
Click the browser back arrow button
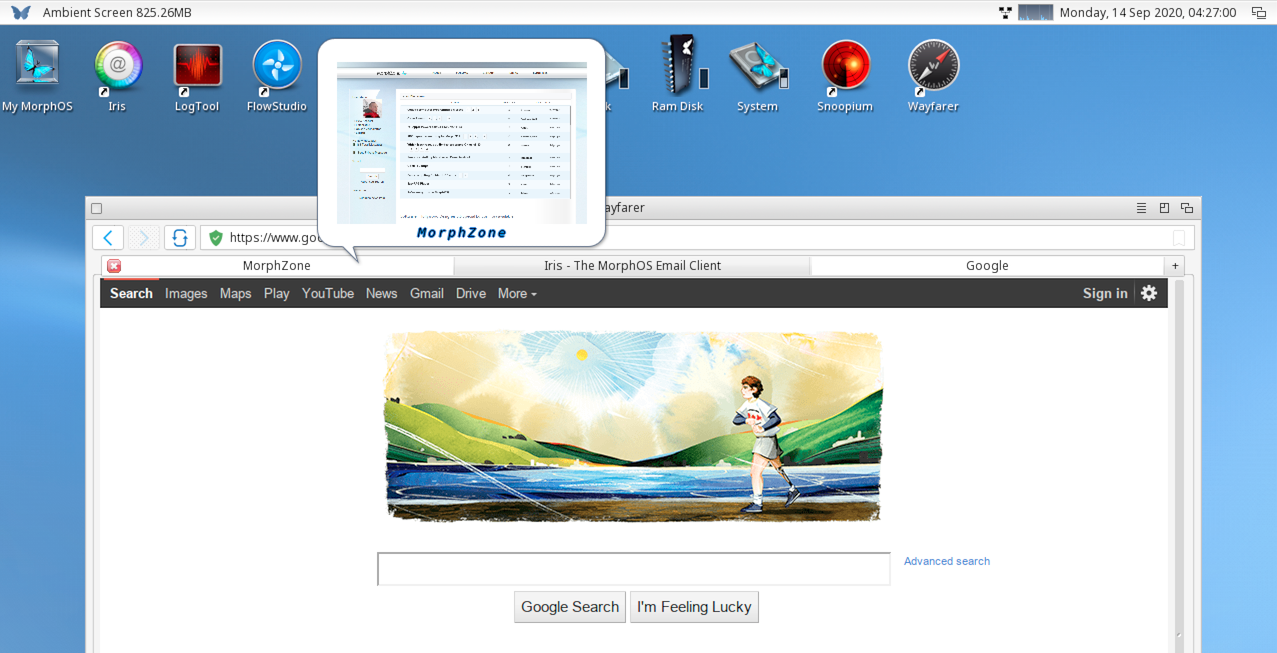pos(108,237)
